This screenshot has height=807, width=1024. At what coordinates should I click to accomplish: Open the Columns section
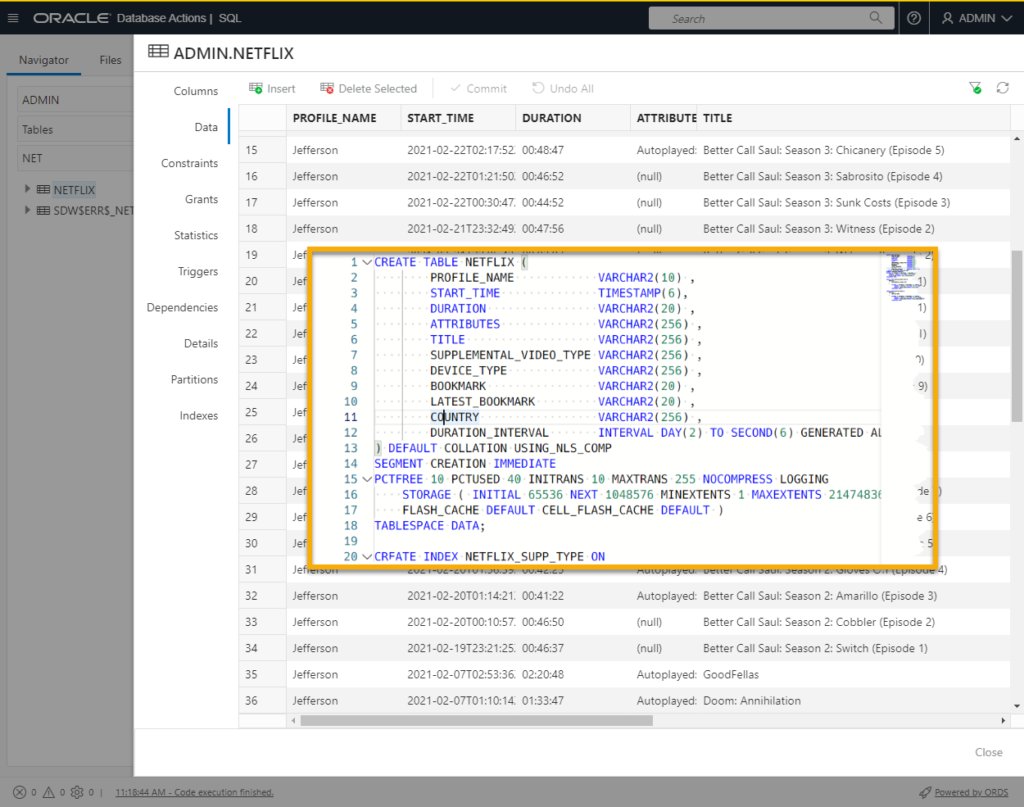click(x=195, y=91)
